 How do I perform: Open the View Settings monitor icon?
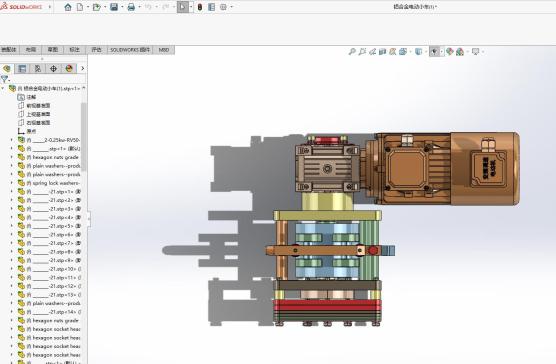click(476, 52)
